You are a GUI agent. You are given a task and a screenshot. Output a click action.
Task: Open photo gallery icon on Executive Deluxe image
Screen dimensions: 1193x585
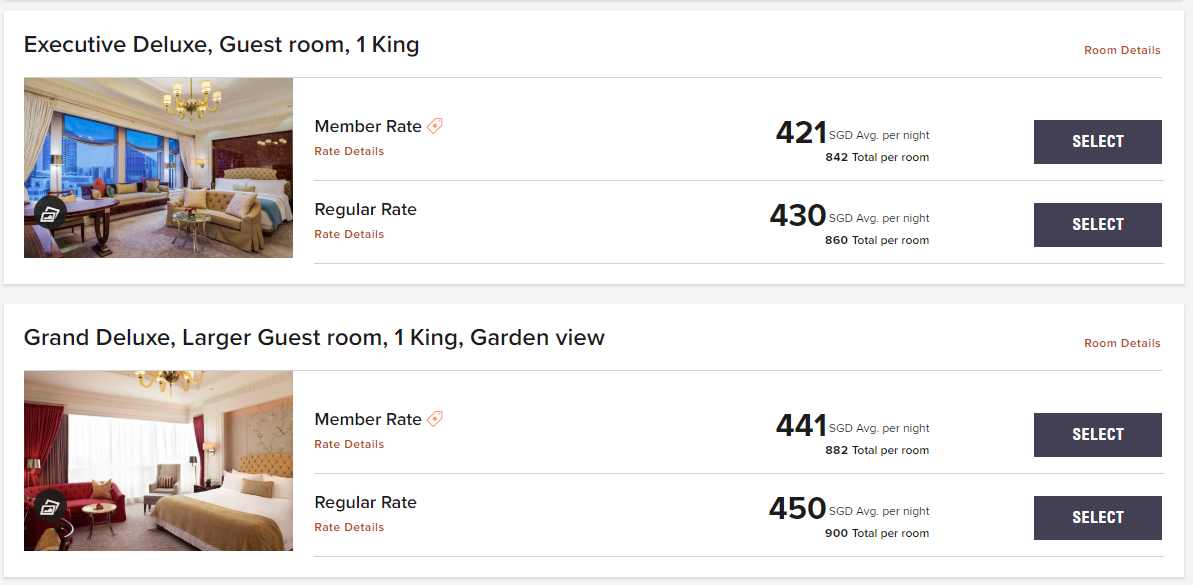pyautogui.click(x=50, y=213)
